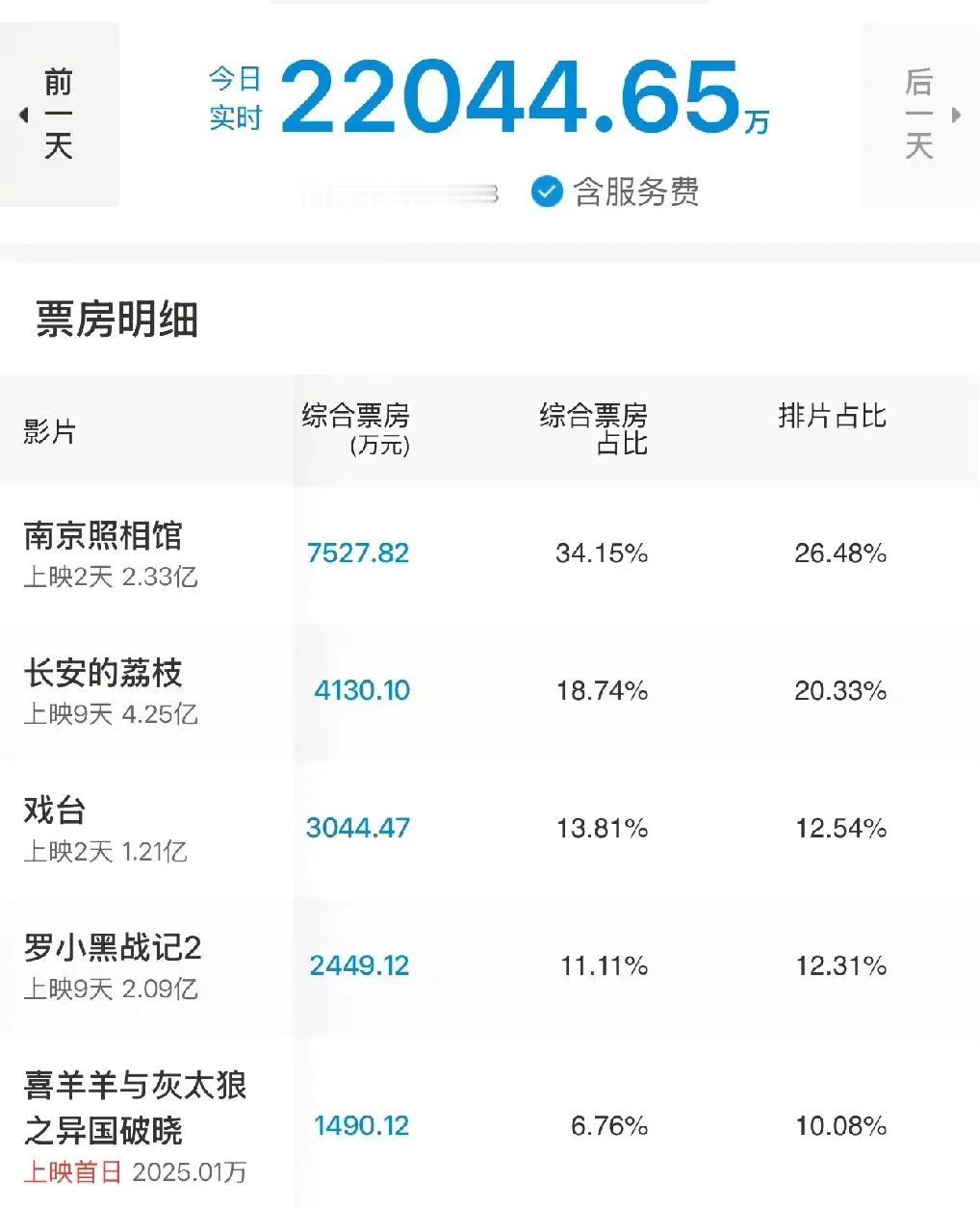This screenshot has width=980, height=1208.
Task: Click the 3044.47 box office value
Action: (x=358, y=829)
